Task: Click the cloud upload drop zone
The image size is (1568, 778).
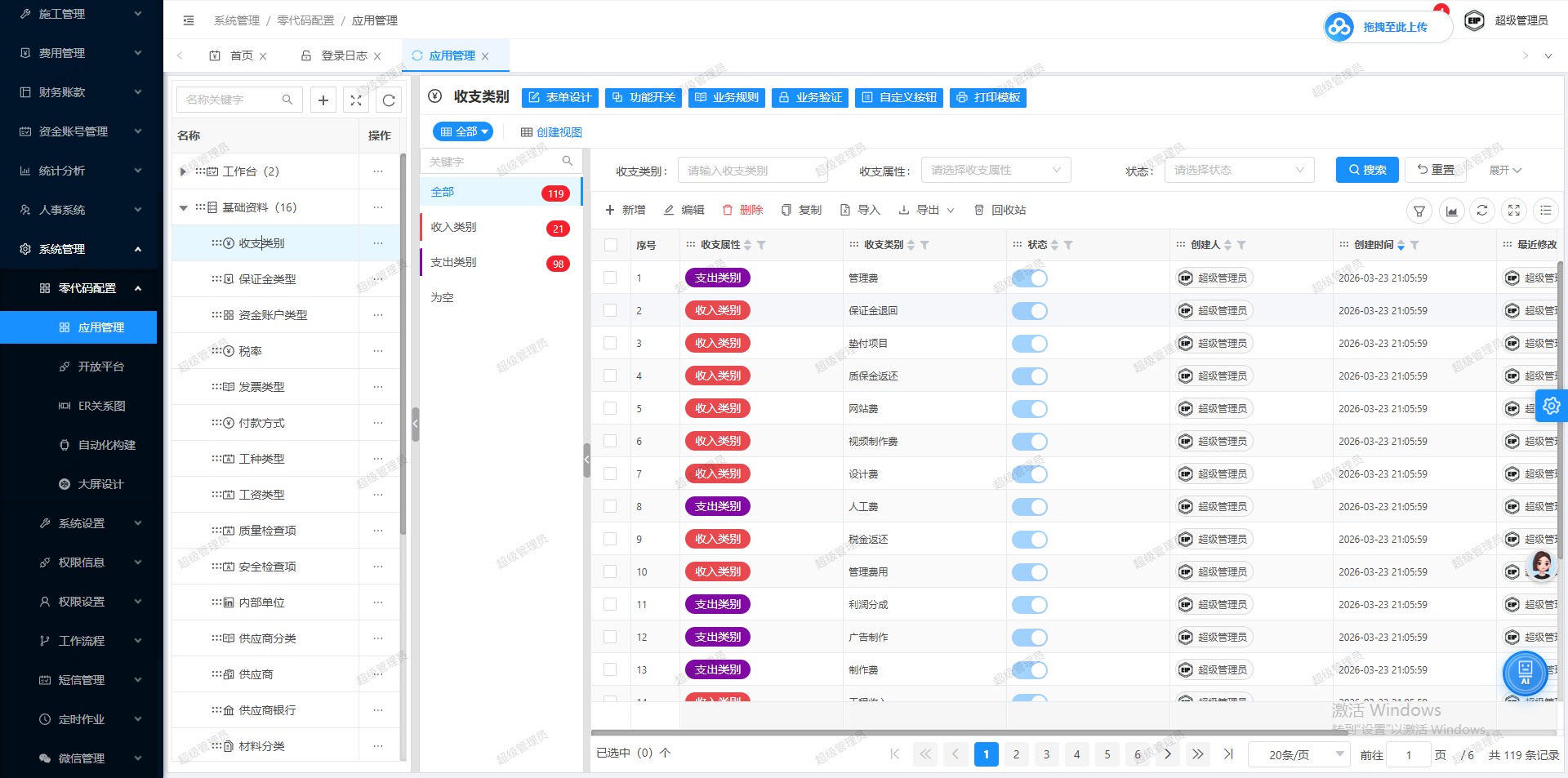Action: 1388,27
